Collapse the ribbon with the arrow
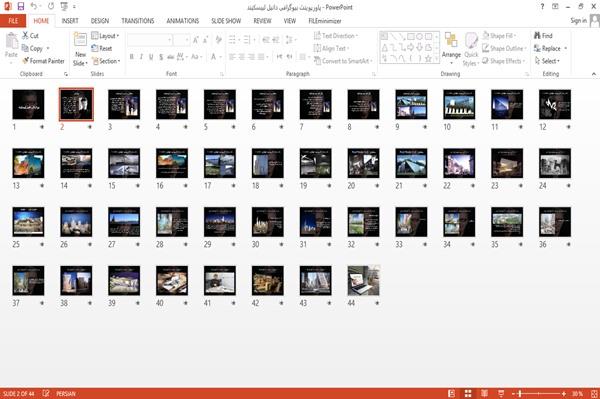This screenshot has width=600, height=399. pyautogui.click(x=593, y=74)
